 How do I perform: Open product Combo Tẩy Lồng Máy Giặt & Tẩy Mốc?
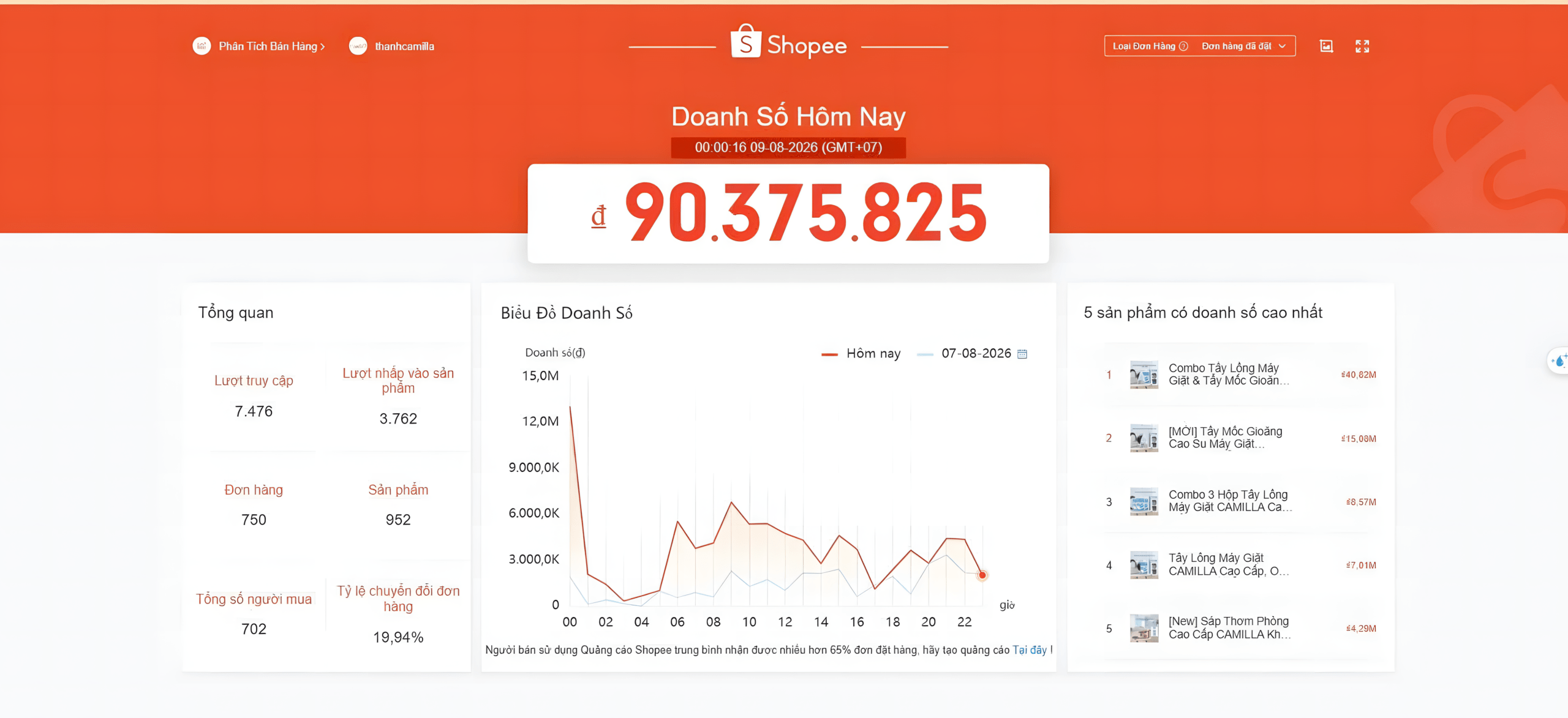click(1229, 375)
